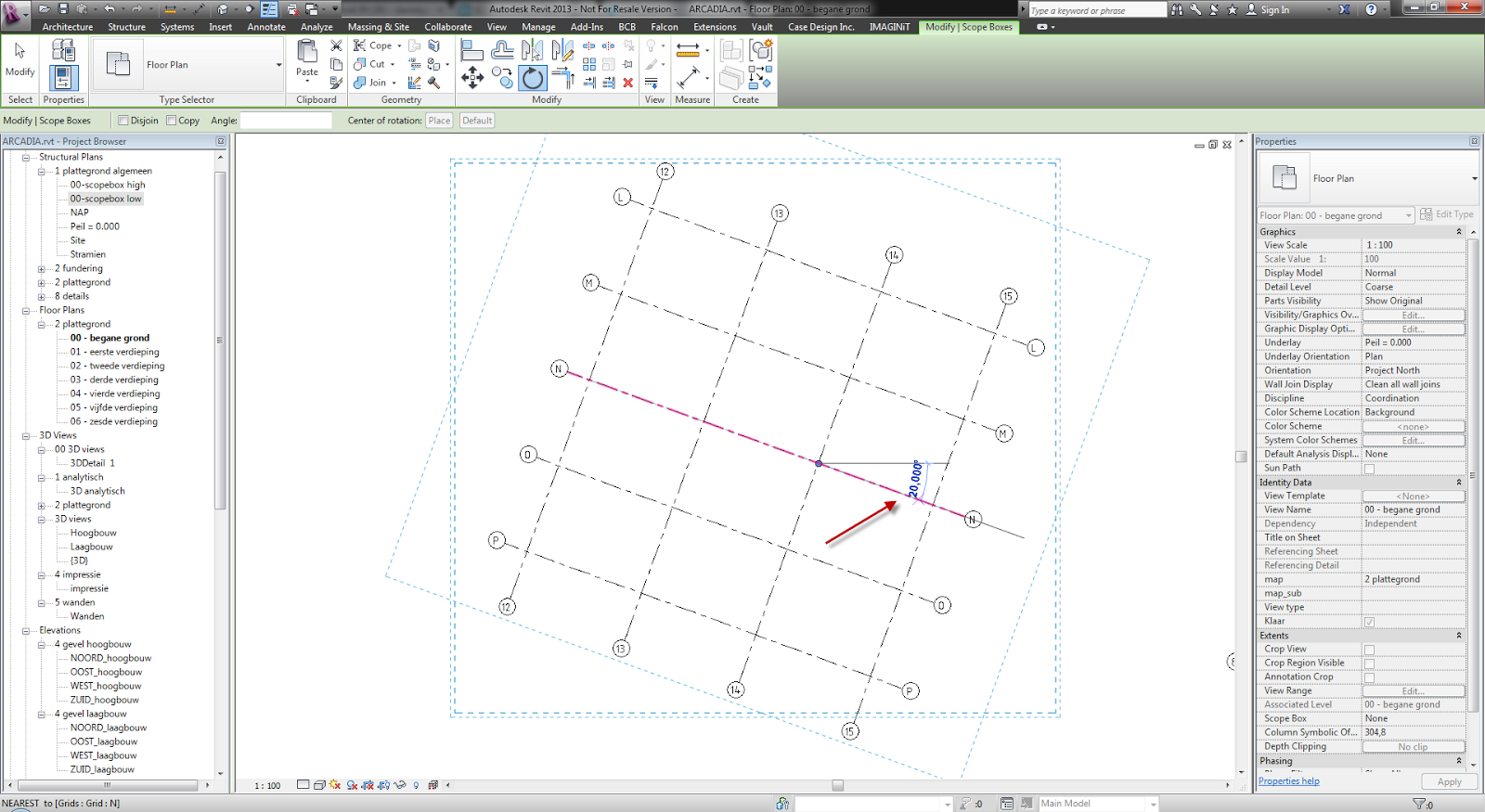The height and width of the screenshot is (812, 1485).
Task: Click the Apply button in Properties
Action: point(1449,782)
